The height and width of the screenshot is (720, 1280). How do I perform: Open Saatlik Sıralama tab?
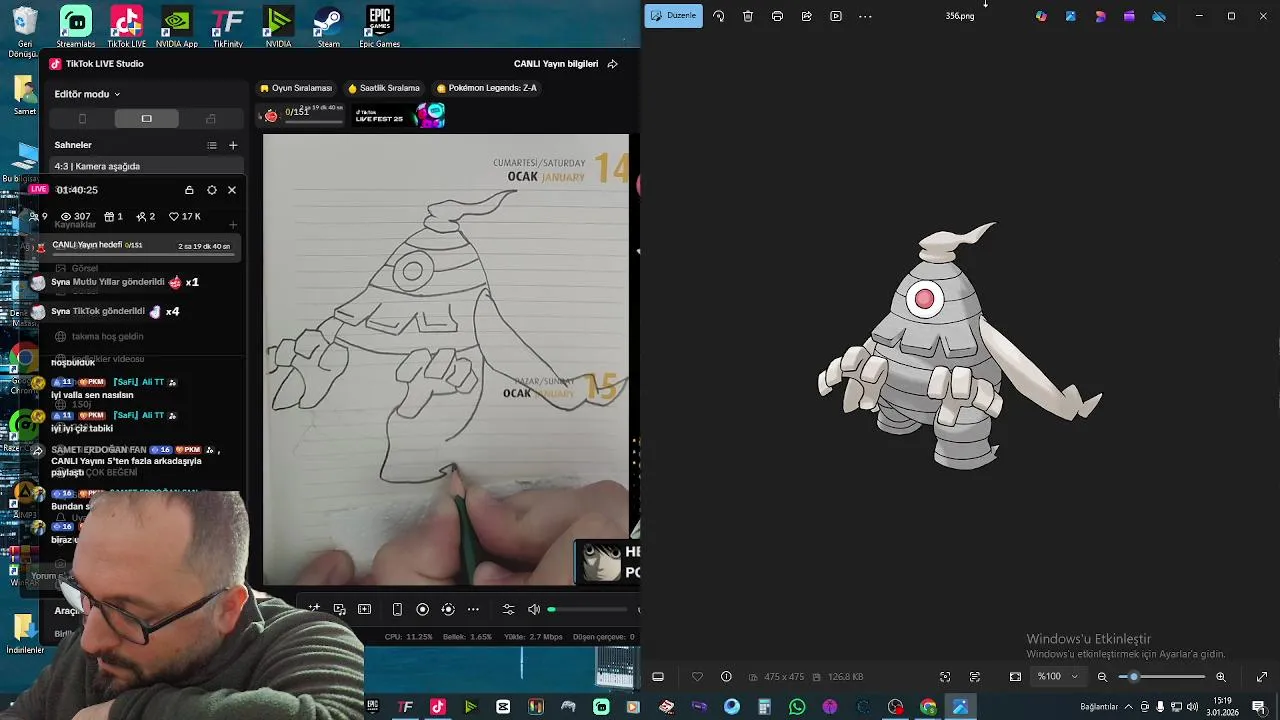pyautogui.click(x=383, y=88)
